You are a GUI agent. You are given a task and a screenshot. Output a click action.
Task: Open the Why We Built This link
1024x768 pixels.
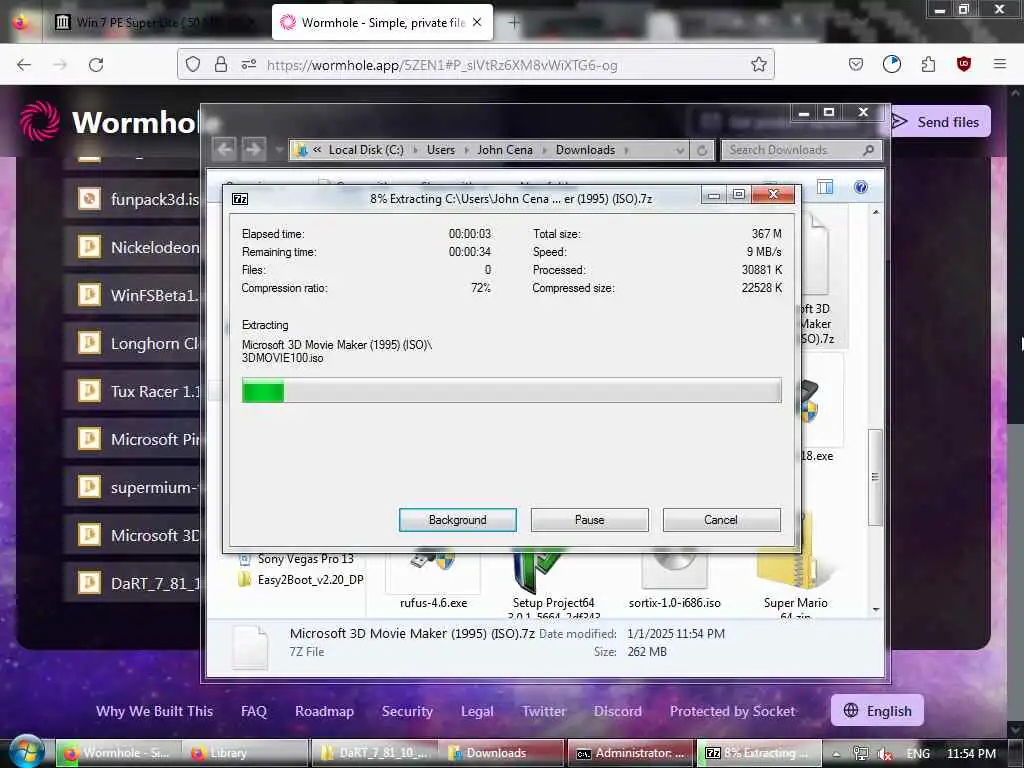click(154, 711)
